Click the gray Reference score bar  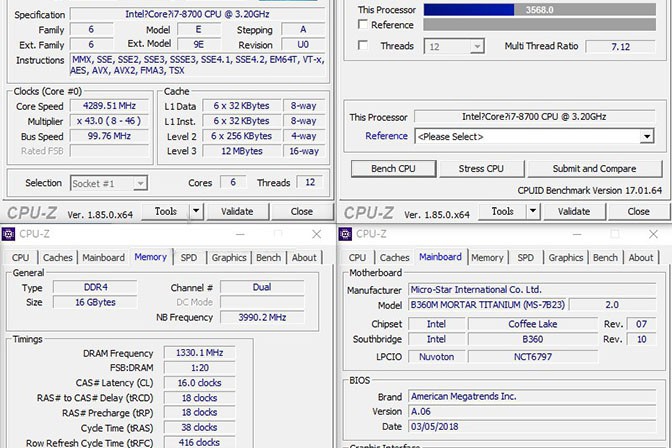540,24
